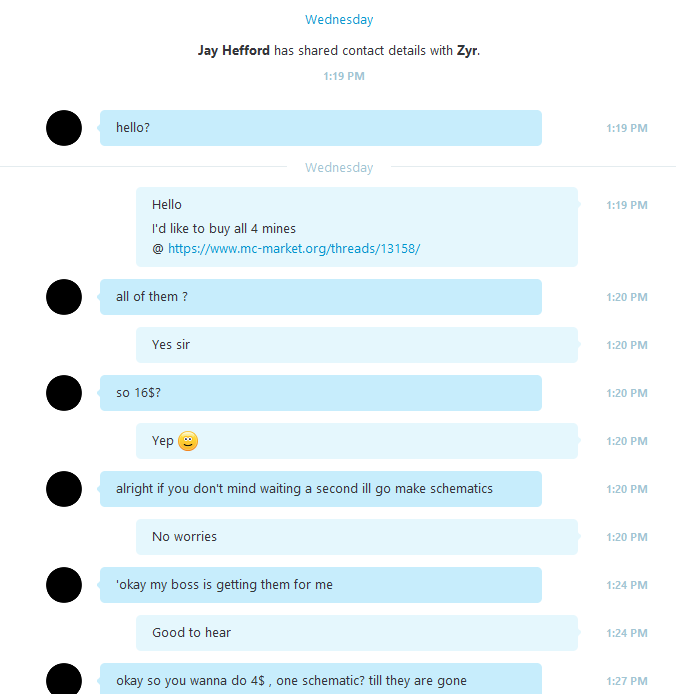Image resolution: width=676 pixels, height=697 pixels.
Task: Click the blue Wednesday date header
Action: 339,20
